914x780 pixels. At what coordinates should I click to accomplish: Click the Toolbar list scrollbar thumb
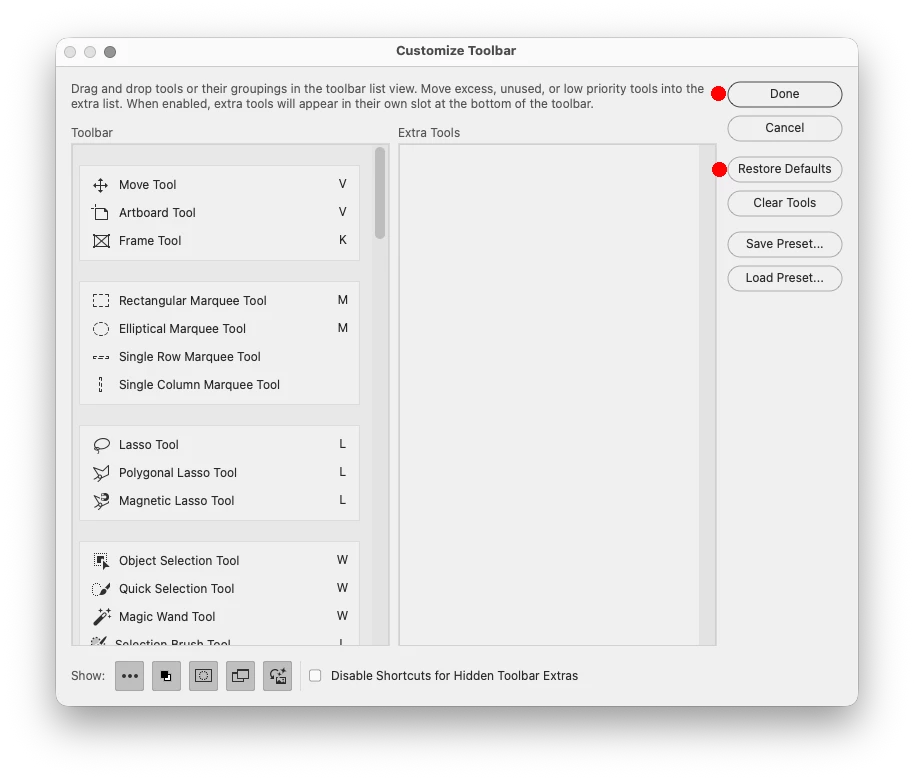click(380, 193)
